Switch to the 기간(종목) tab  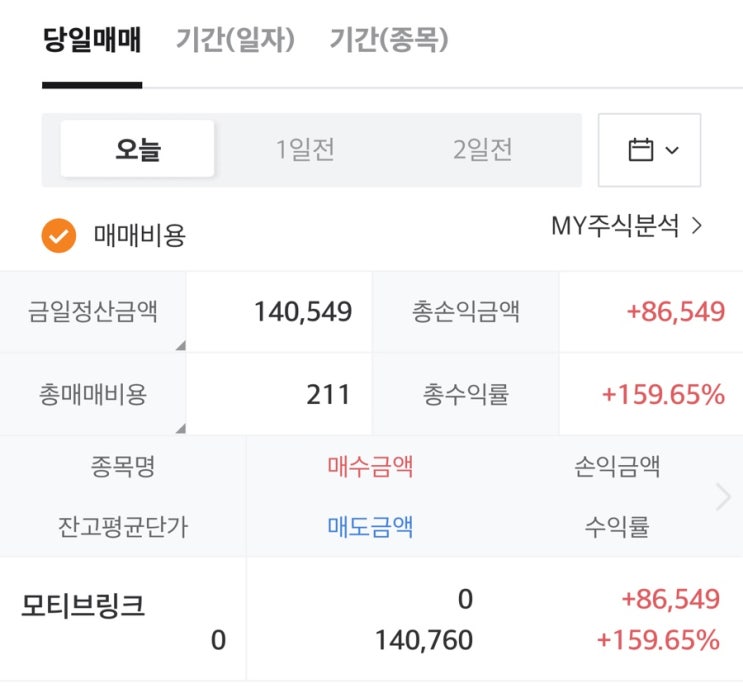click(389, 40)
